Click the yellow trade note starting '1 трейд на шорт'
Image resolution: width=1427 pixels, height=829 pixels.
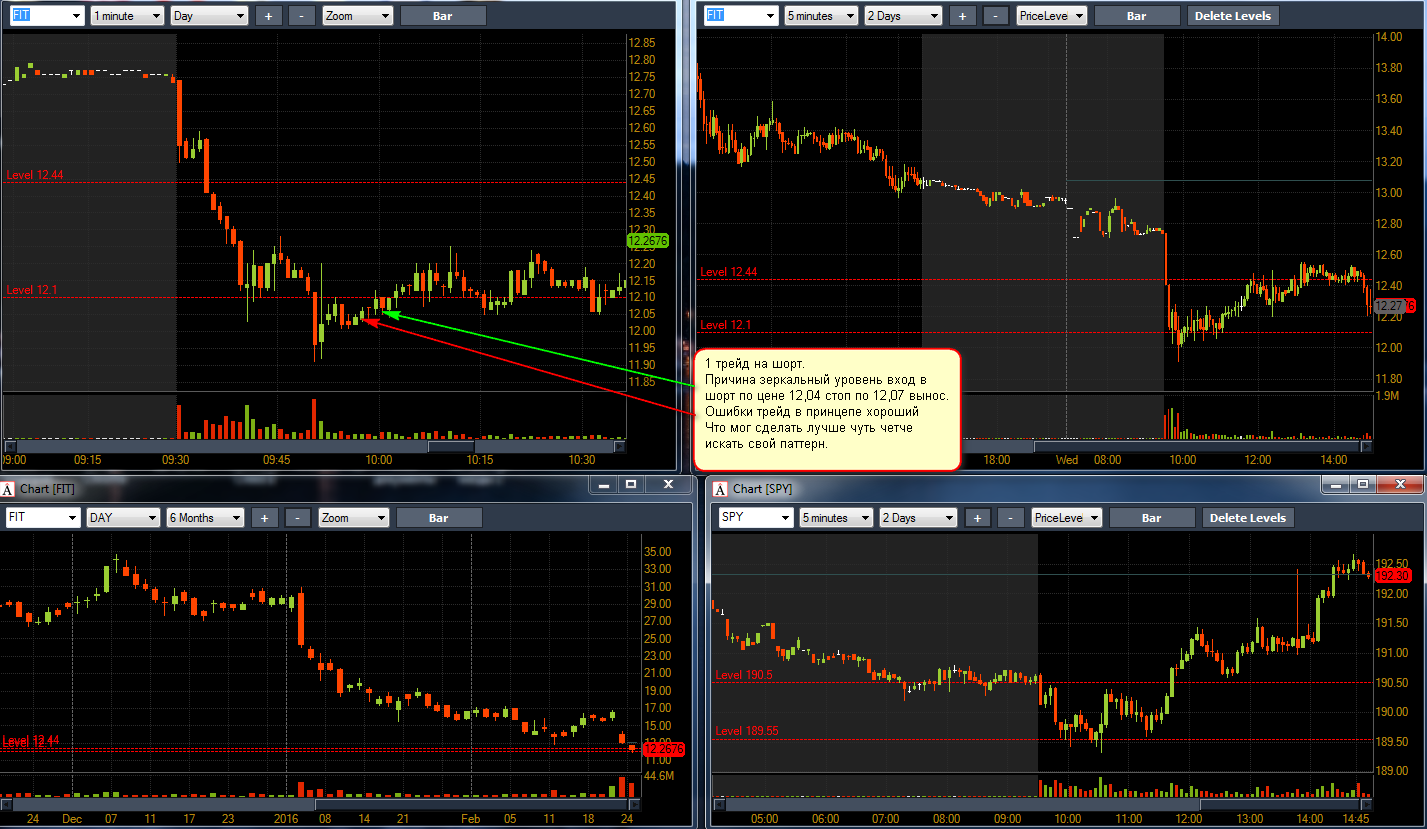[x=827, y=410]
